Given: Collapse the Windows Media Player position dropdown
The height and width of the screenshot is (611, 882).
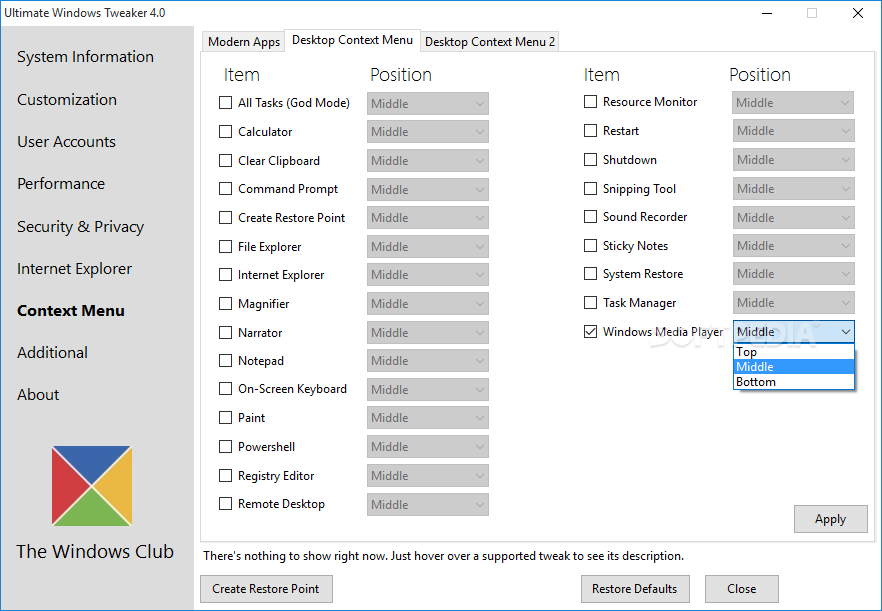Looking at the screenshot, I should point(793,332).
